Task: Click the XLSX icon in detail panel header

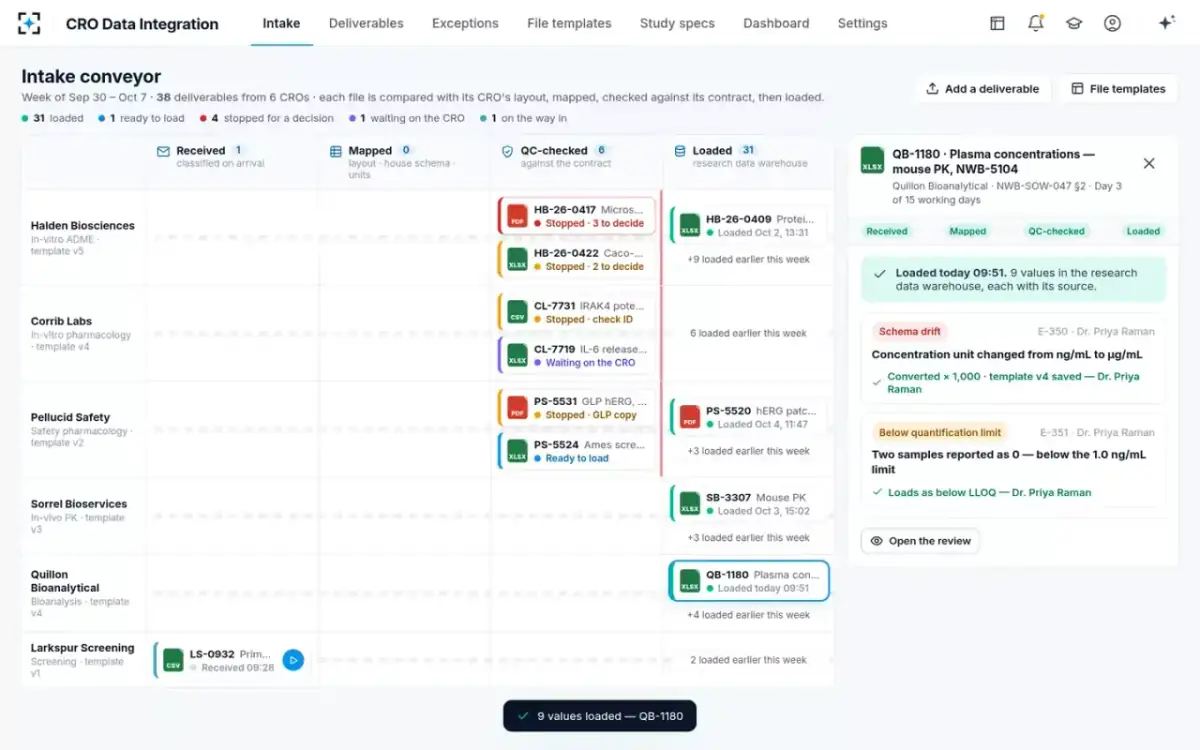Action: coord(872,161)
